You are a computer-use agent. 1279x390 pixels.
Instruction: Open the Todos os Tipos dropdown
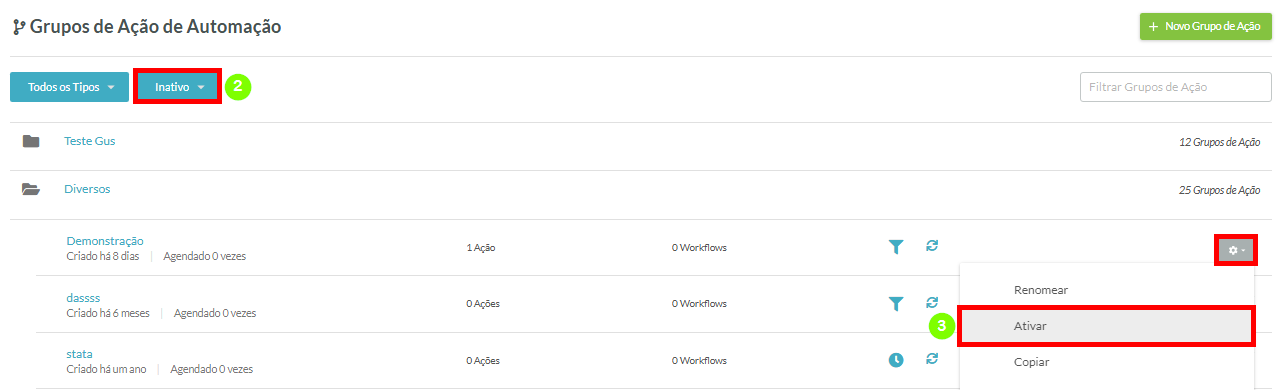tap(70, 87)
